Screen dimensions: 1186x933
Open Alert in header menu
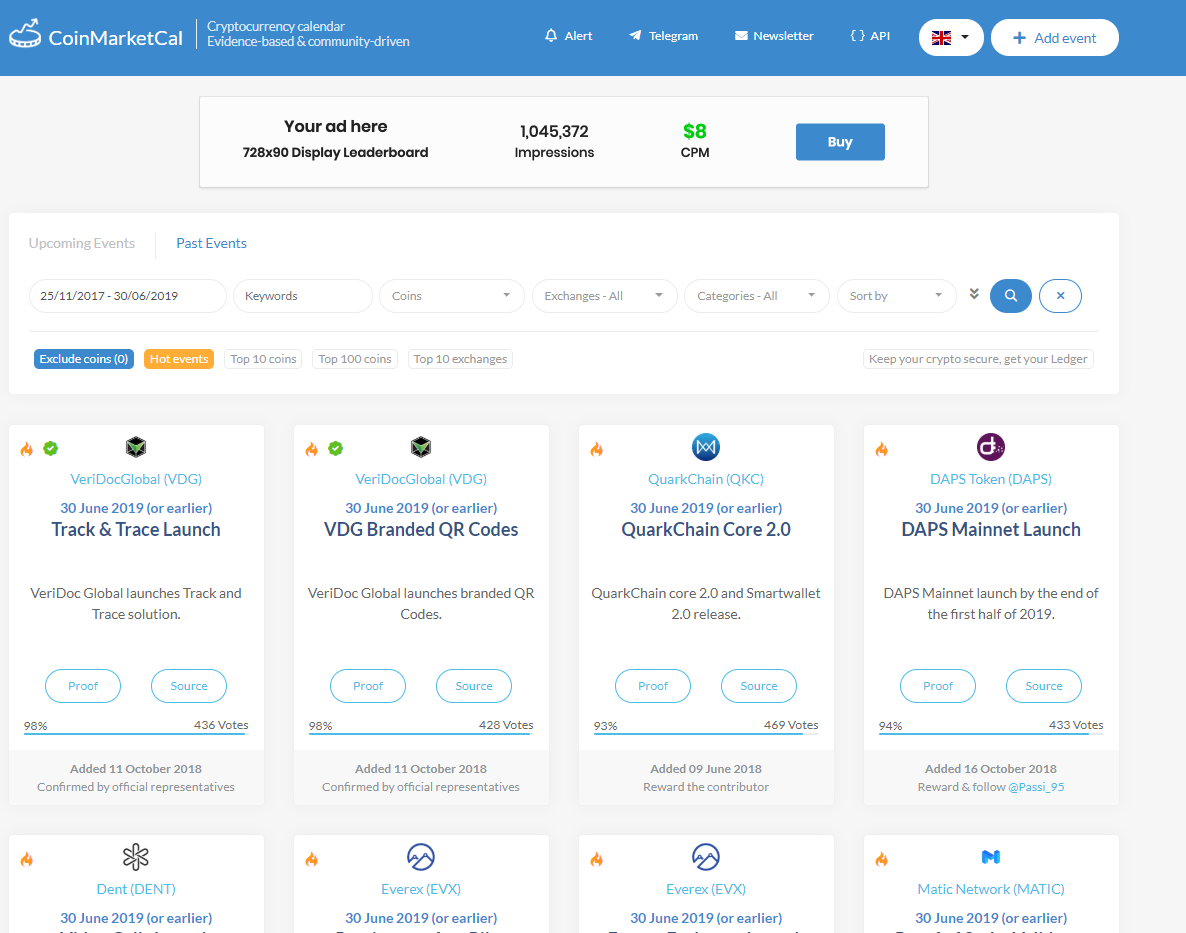click(569, 36)
